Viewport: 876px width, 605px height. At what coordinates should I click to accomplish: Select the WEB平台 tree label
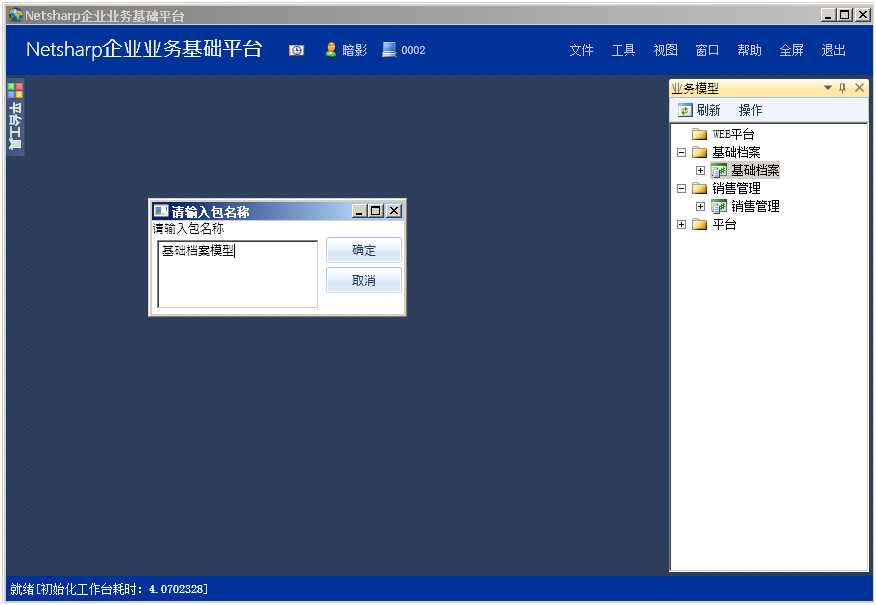pos(733,134)
